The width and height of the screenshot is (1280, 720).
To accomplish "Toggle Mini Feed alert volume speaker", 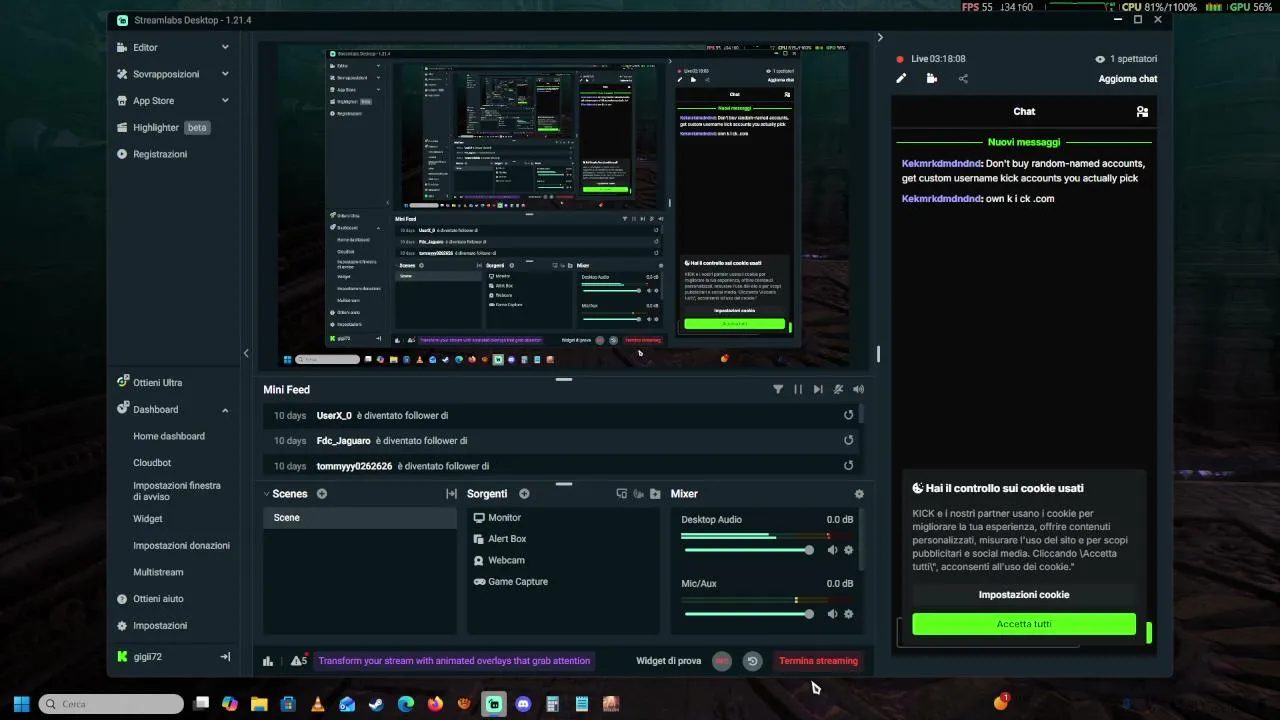I will tap(858, 390).
